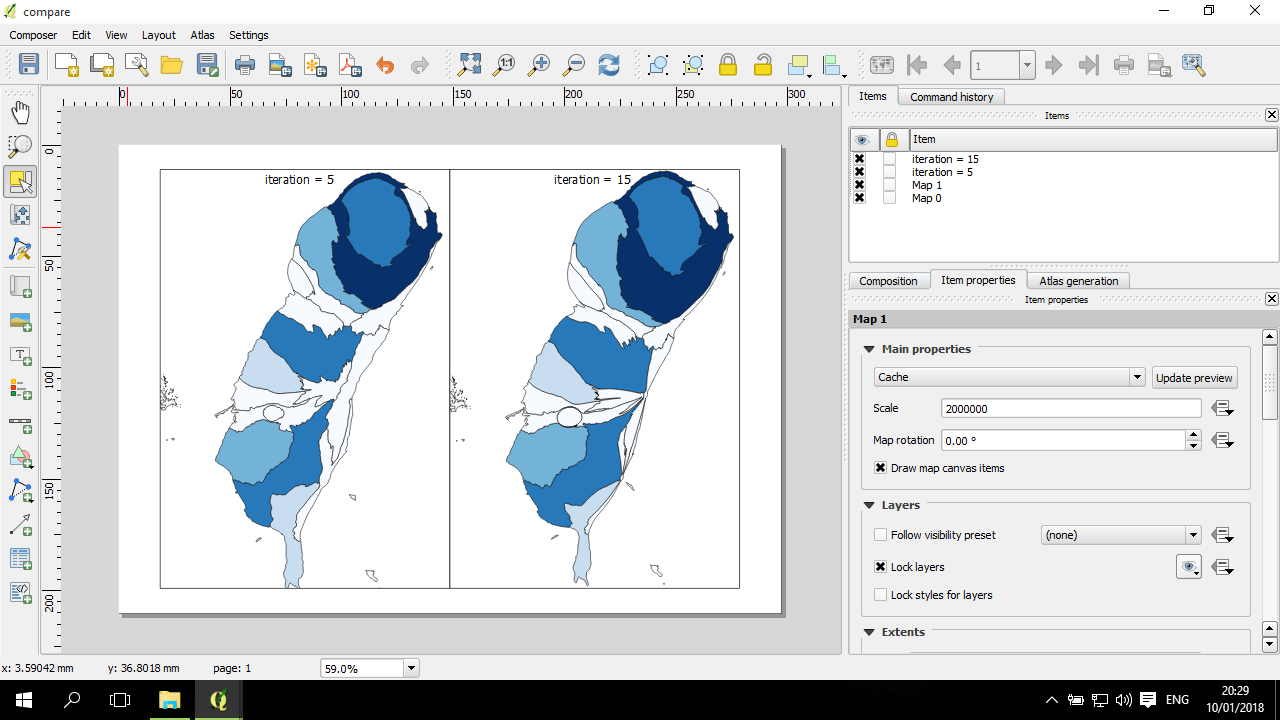
Task: Select the Add new map tool
Action: [x=20, y=286]
